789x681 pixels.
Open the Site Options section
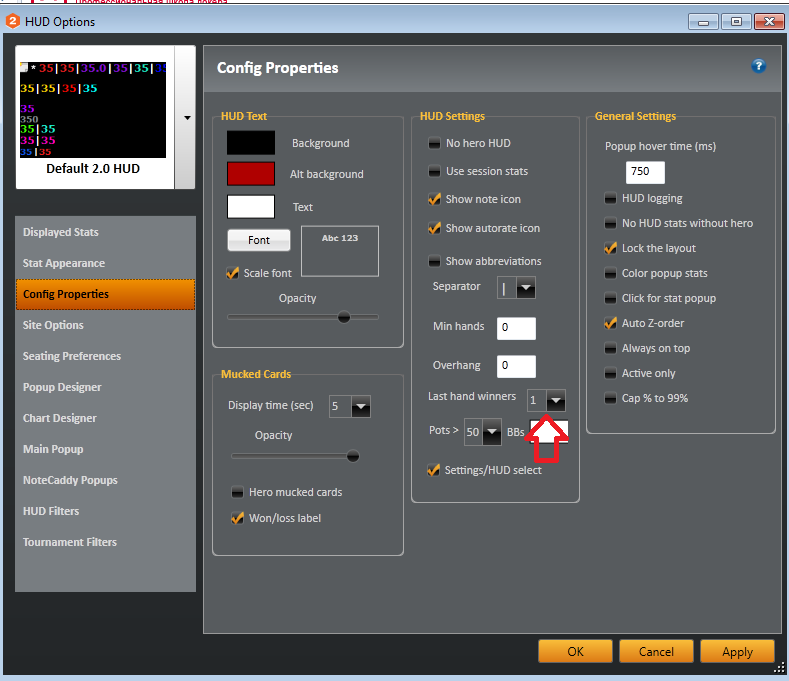(x=53, y=325)
